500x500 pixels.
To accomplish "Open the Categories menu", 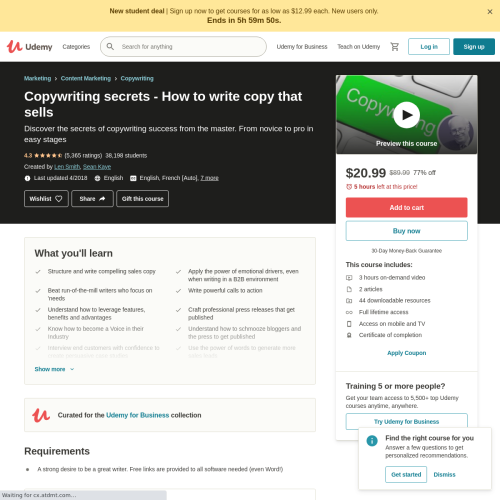I will tap(76, 47).
